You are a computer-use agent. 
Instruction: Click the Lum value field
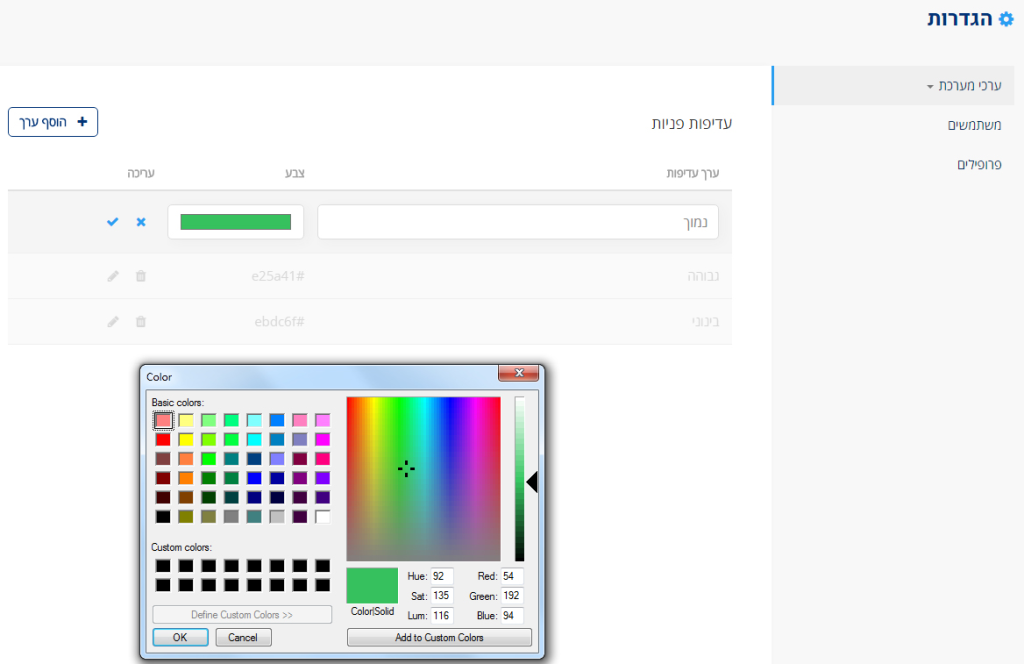click(441, 616)
